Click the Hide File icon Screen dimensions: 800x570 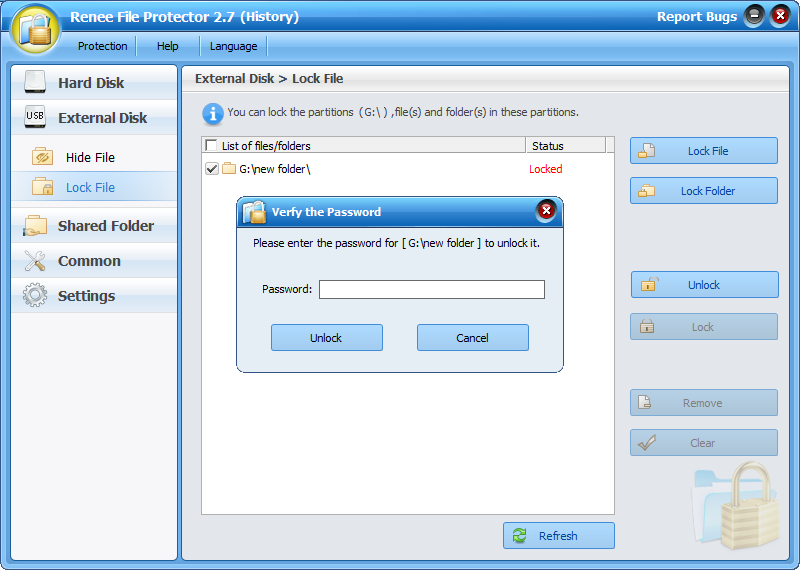pyautogui.click(x=43, y=157)
